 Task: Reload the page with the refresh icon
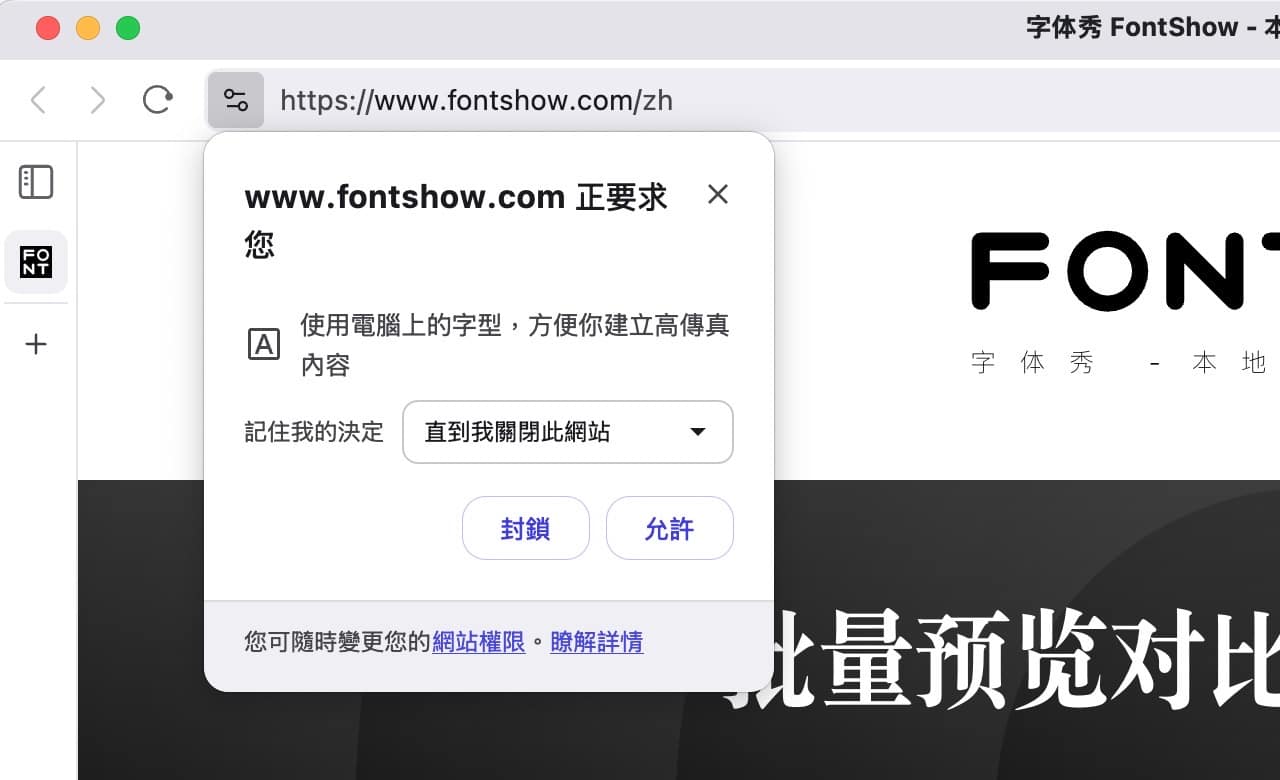pyautogui.click(x=157, y=100)
